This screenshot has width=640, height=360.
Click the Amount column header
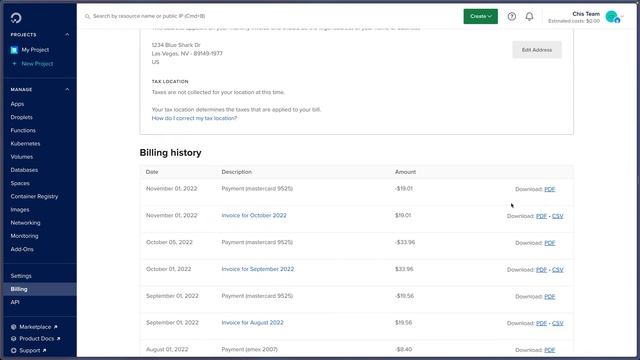click(x=405, y=172)
